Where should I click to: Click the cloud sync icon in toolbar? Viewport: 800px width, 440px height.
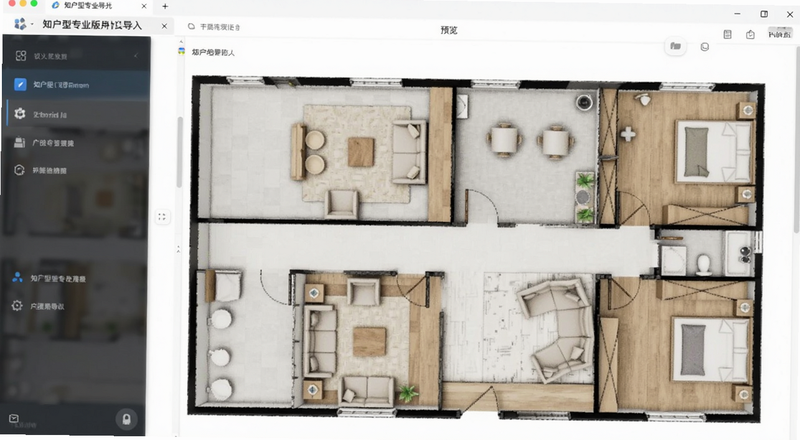191,27
